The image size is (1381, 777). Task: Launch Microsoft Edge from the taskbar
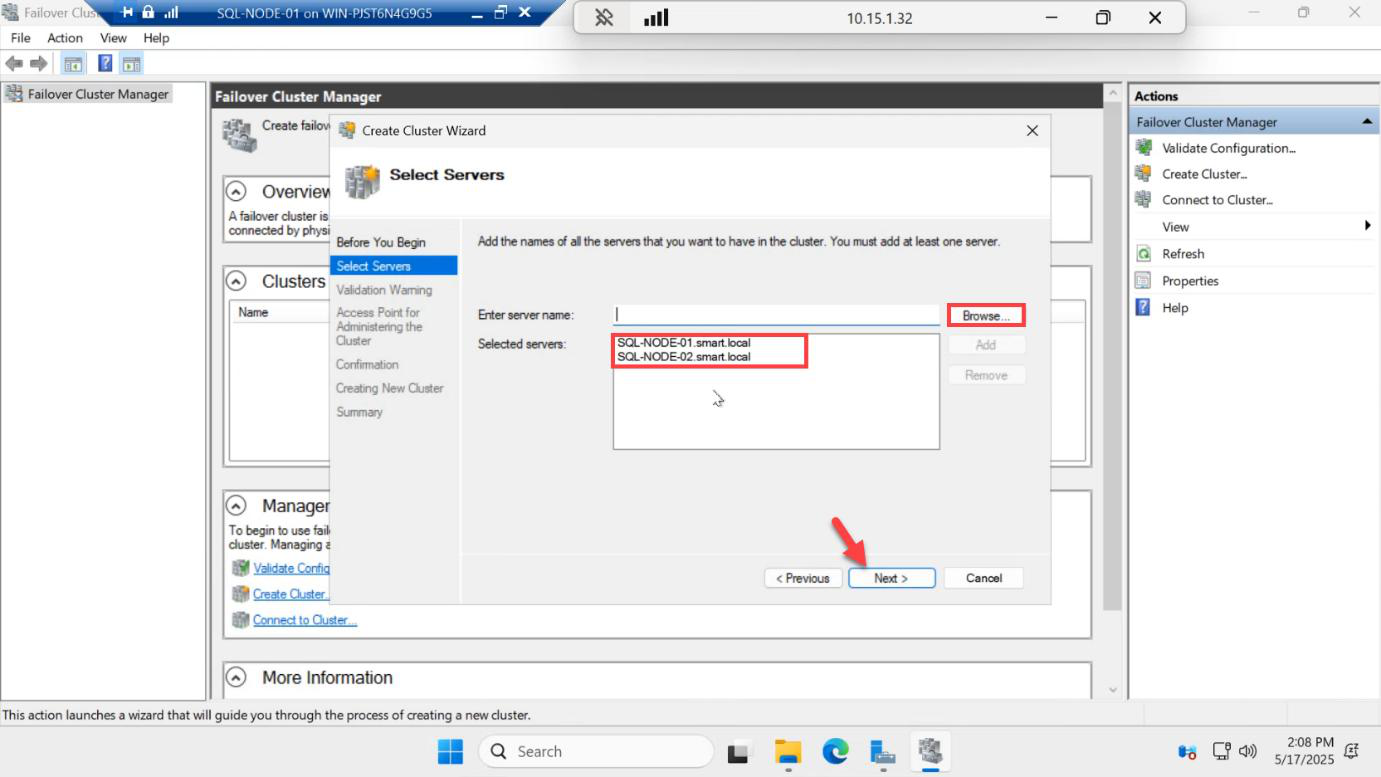(835, 751)
